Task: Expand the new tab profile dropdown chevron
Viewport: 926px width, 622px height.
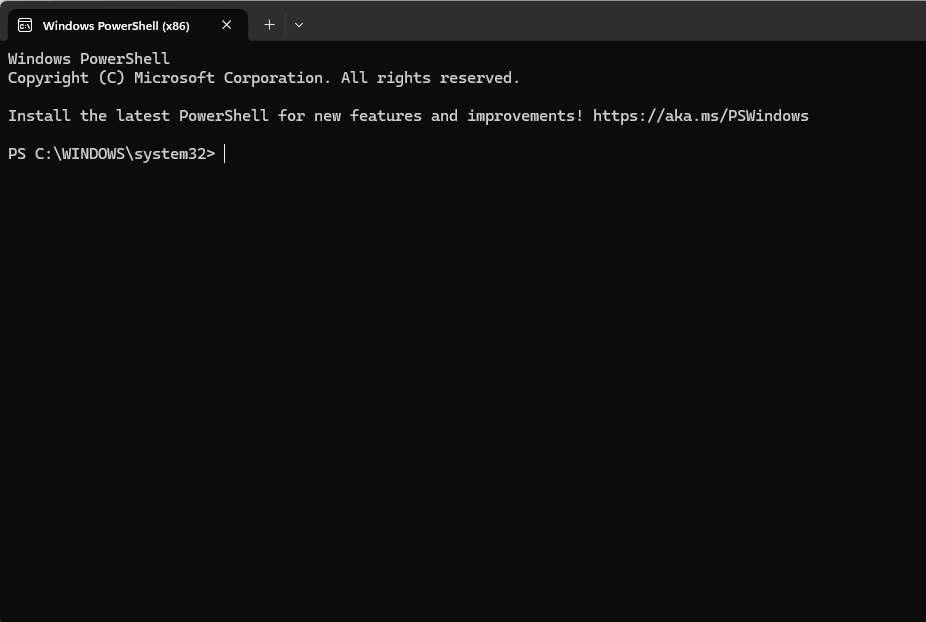Action: coord(299,25)
